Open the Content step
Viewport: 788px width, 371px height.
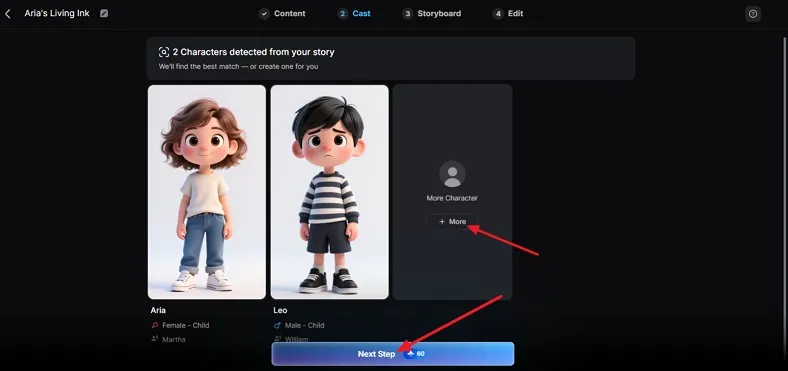pyautogui.click(x=282, y=14)
